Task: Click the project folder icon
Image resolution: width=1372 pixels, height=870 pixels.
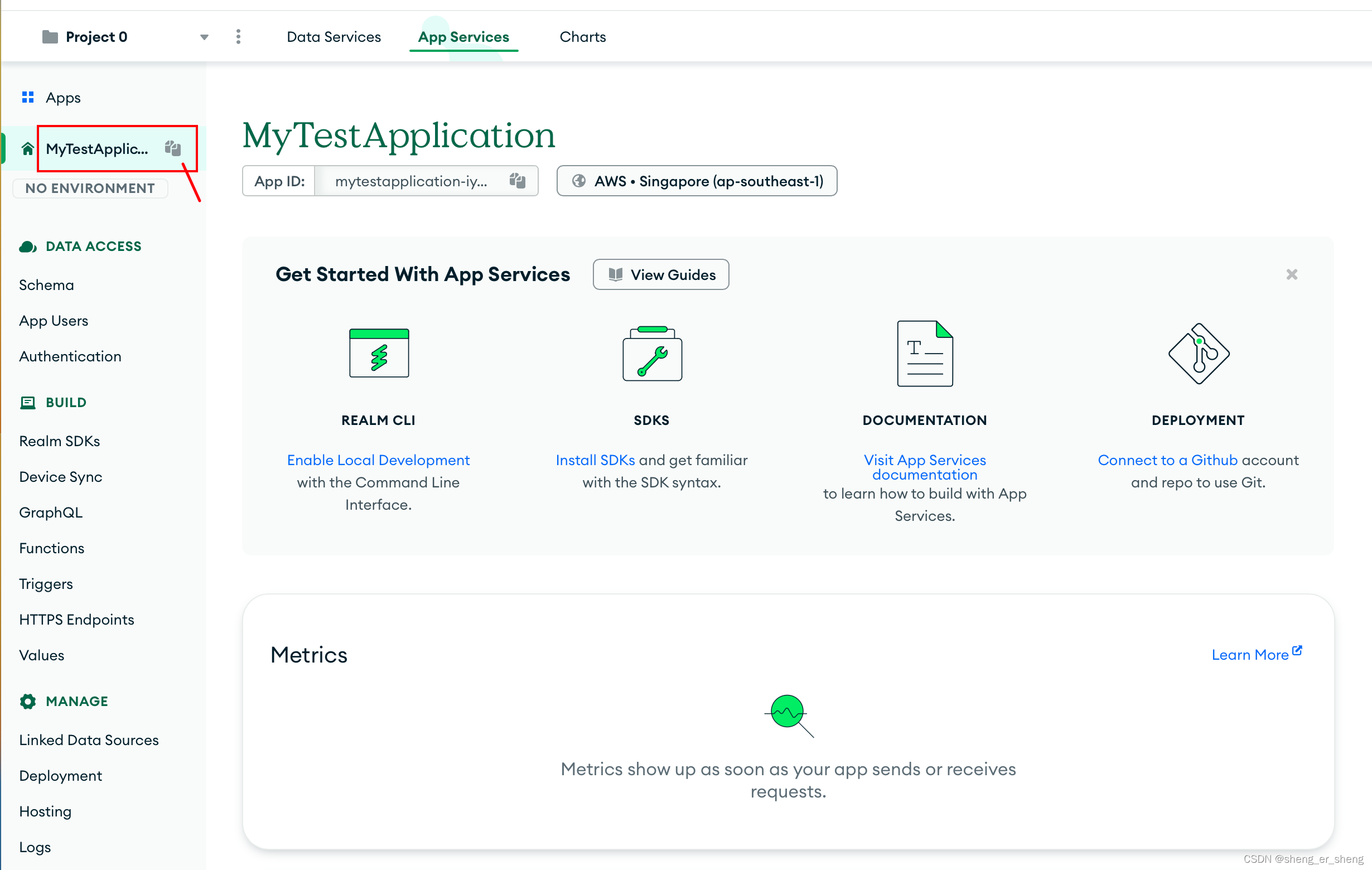Action: 50,37
